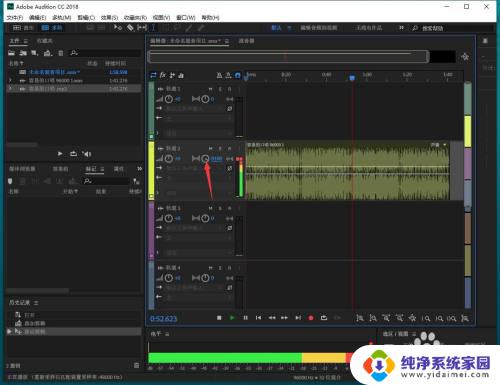This screenshot has width=500, height=385.
Task: Select 编辑音频到视频 workspace
Action: tap(319, 28)
